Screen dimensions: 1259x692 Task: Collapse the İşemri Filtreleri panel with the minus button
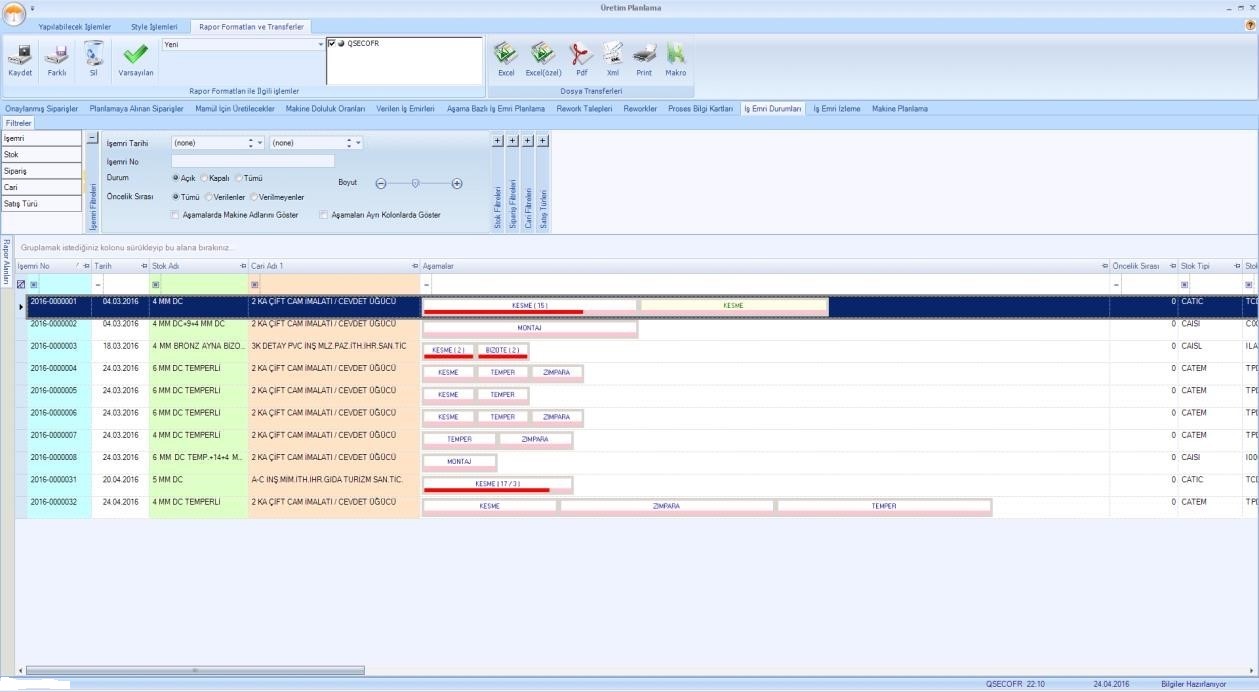93,139
